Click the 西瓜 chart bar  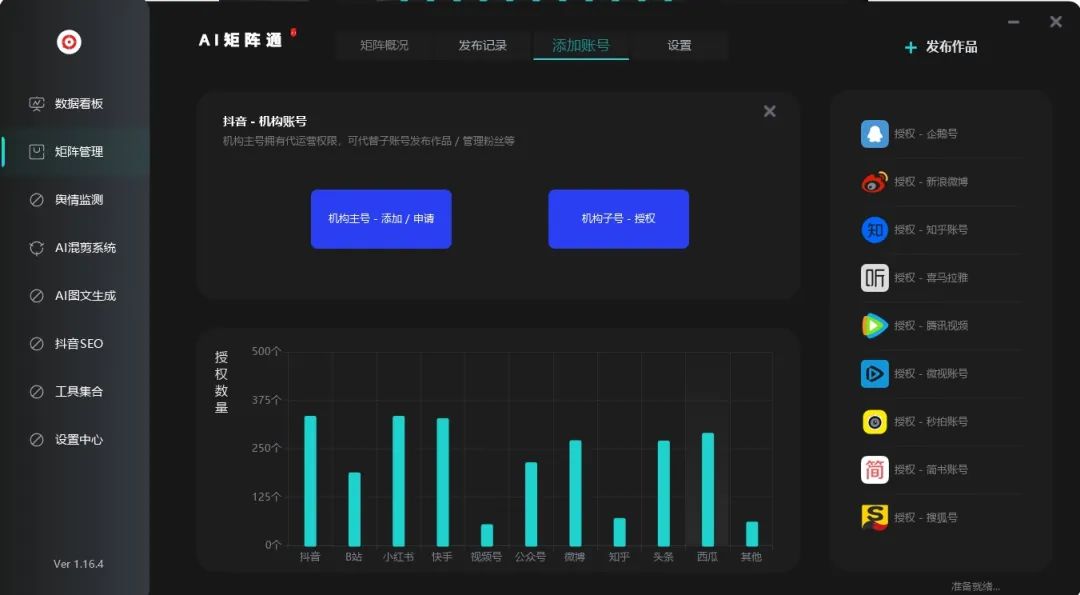coord(708,490)
